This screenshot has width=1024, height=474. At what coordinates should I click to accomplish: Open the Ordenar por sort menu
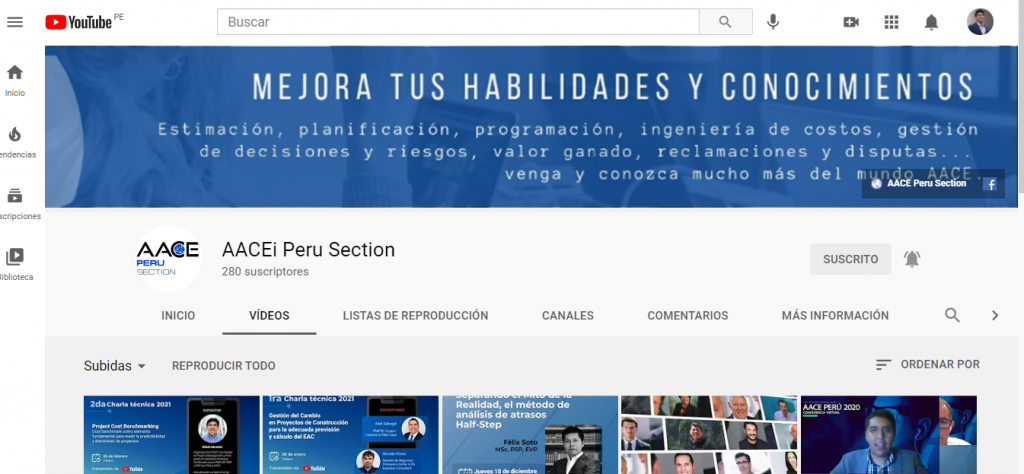click(927, 364)
